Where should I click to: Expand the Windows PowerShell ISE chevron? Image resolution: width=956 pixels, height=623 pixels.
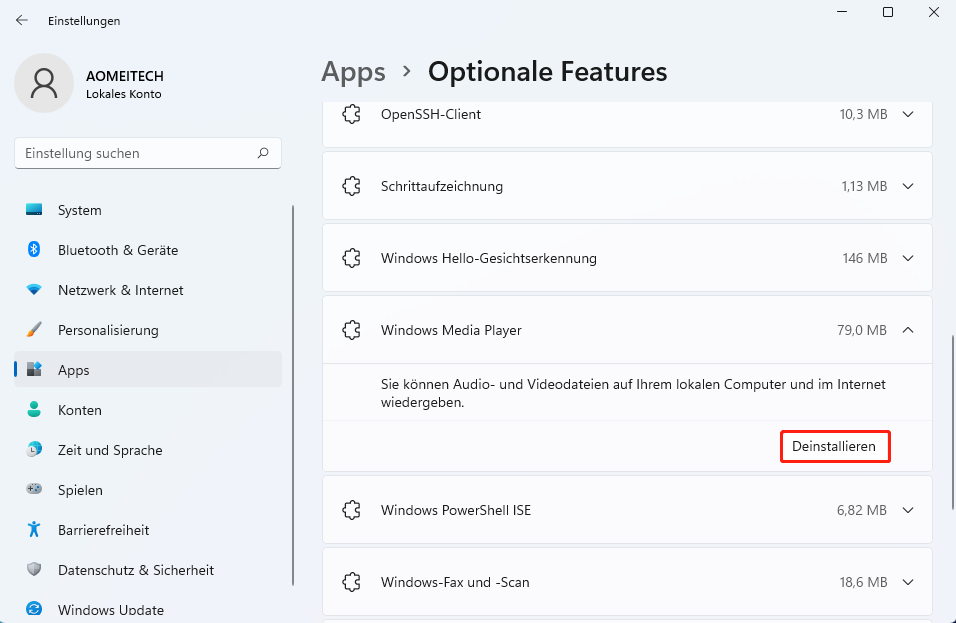tap(908, 510)
